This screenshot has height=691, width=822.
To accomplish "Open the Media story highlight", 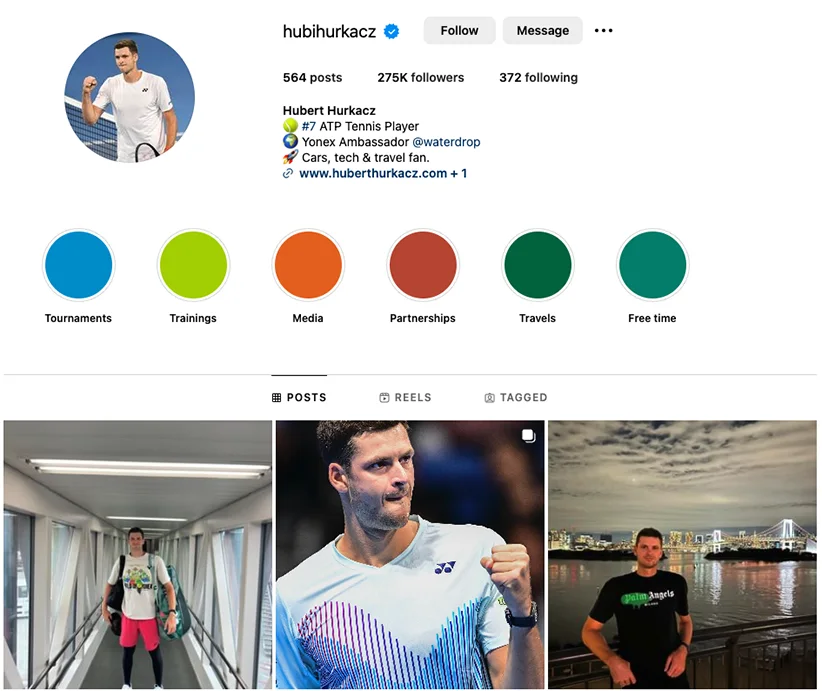I will coord(308,265).
